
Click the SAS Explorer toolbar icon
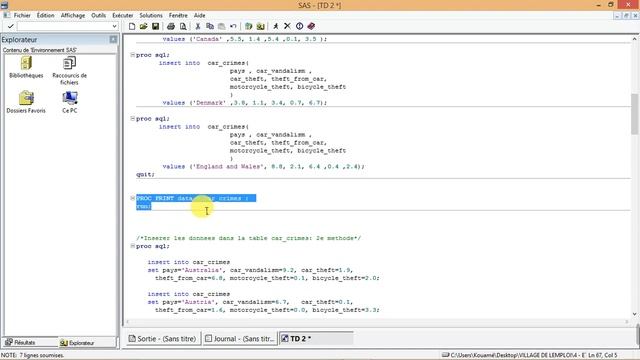[260, 26]
